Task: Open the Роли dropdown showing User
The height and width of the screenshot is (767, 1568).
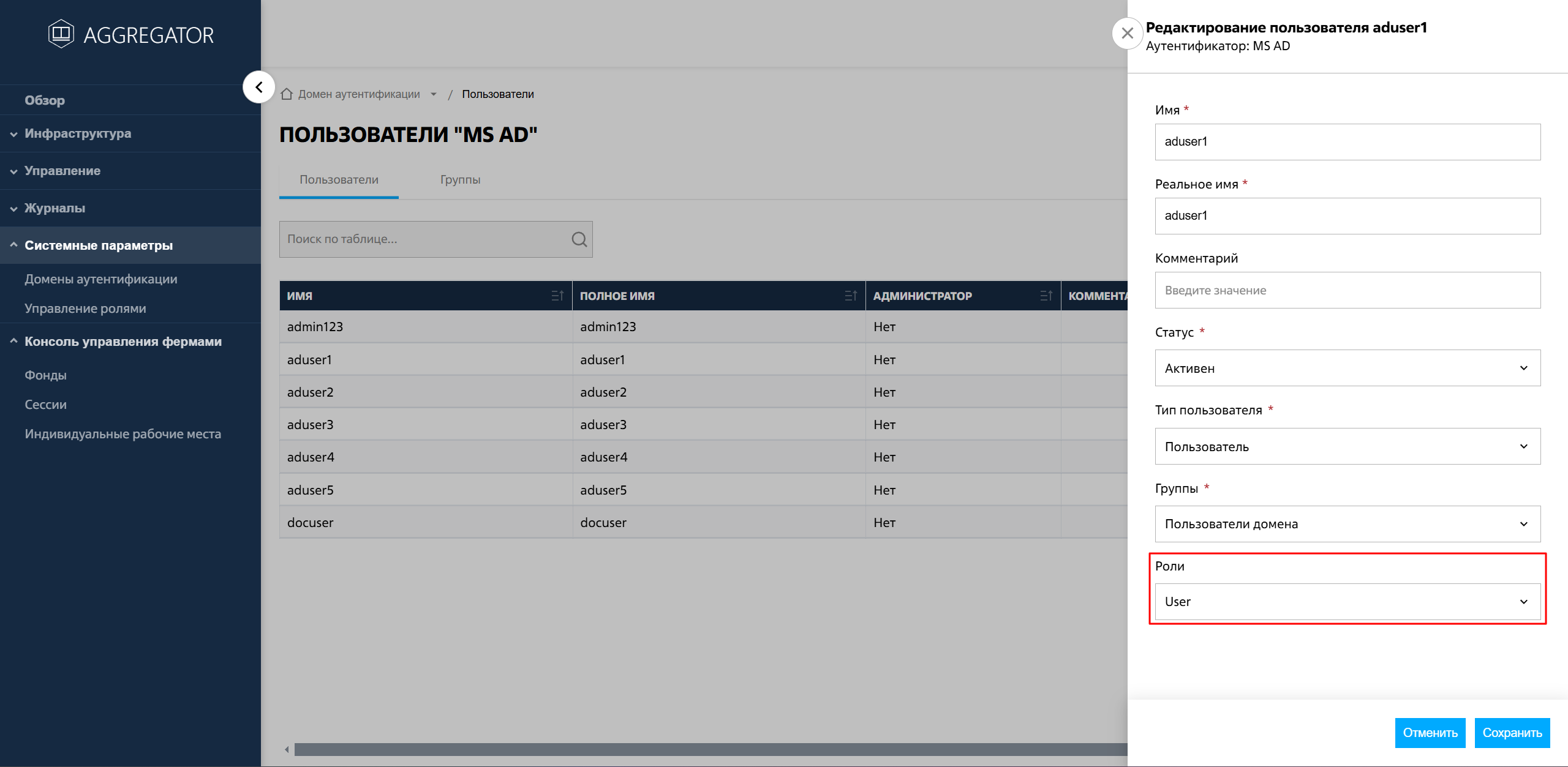Action: point(1347,602)
